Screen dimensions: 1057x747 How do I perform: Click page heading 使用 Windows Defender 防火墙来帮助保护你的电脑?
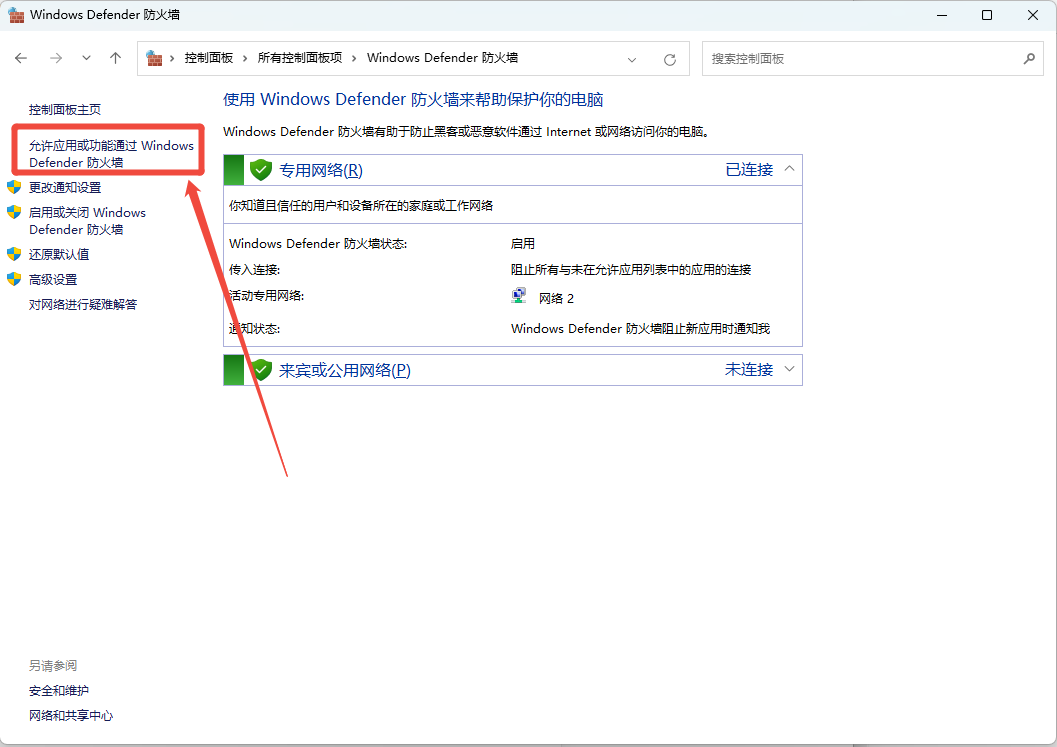coord(413,100)
